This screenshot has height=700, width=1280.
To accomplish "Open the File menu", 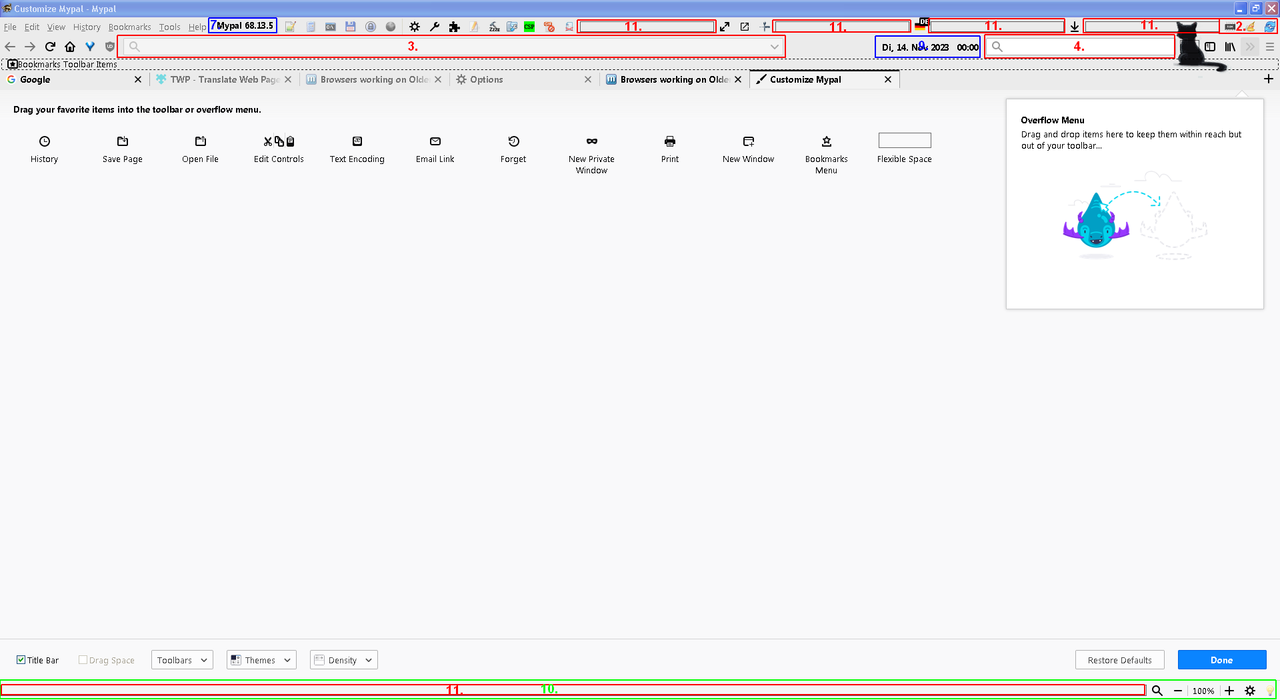I will point(10,27).
